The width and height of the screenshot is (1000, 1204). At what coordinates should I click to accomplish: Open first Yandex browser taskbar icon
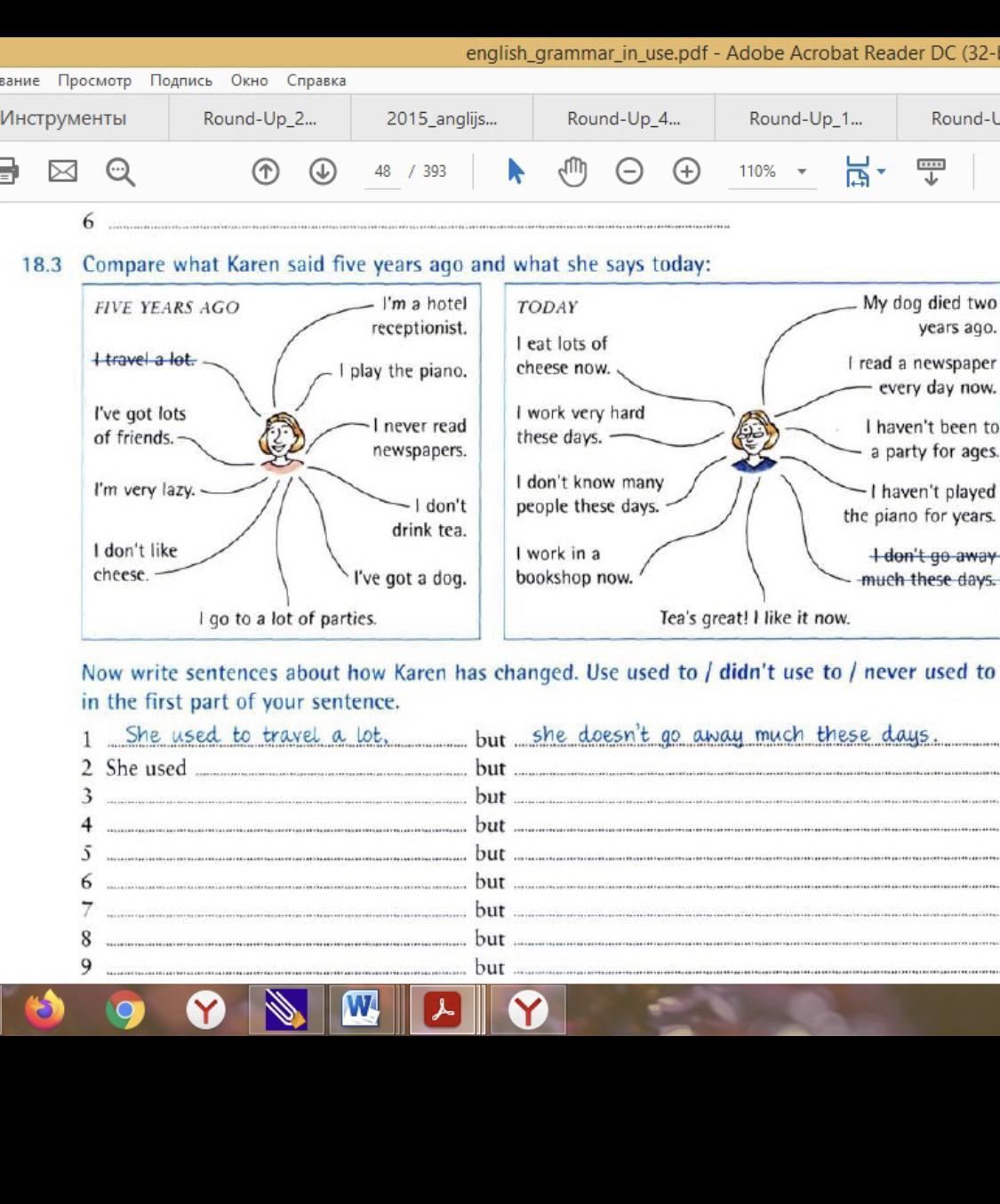pyautogui.click(x=205, y=1010)
